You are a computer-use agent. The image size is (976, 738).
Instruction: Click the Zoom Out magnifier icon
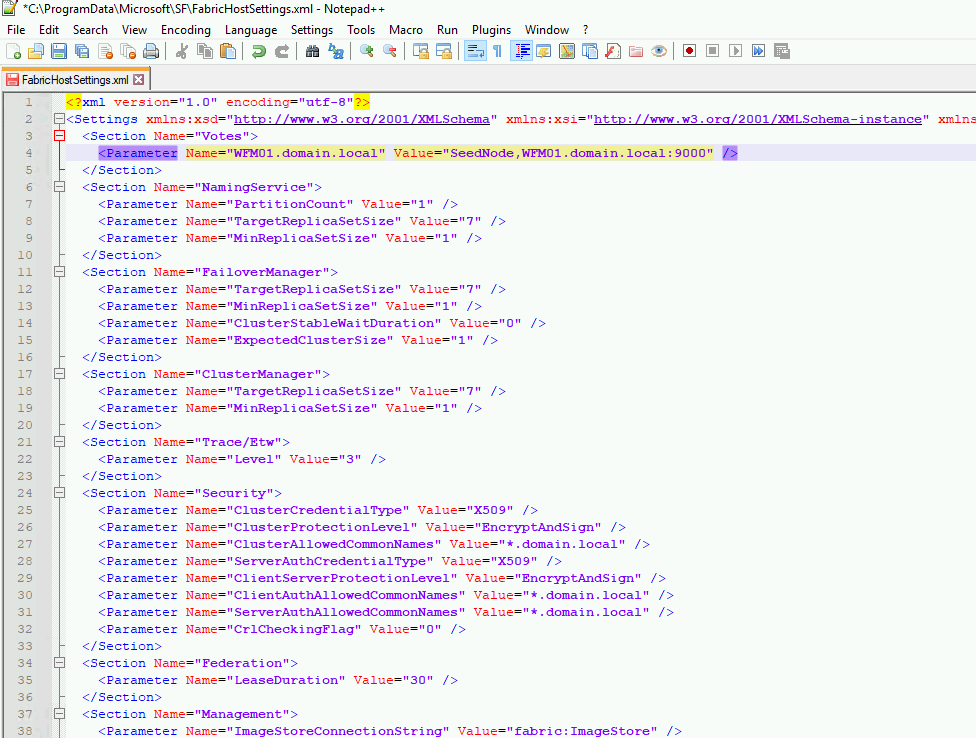pyautogui.click(x=390, y=51)
